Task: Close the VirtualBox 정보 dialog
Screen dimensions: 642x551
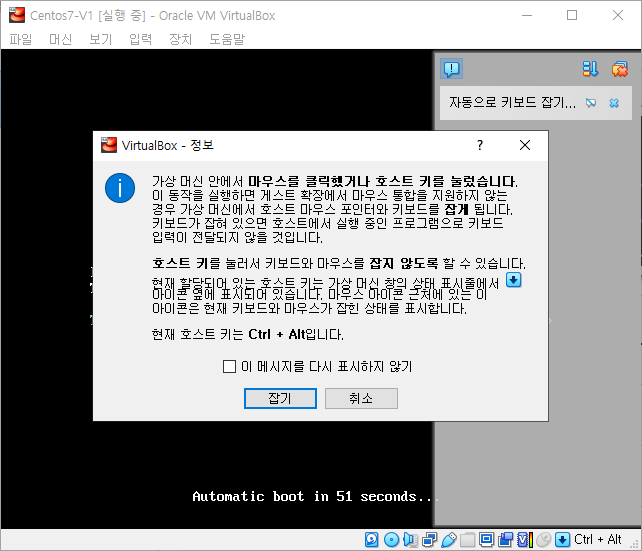Action: (524, 145)
